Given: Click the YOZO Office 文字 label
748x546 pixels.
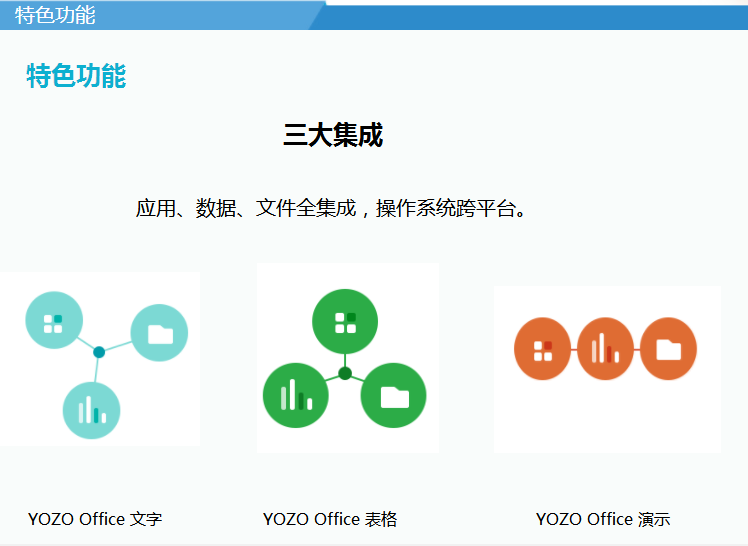Looking at the screenshot, I should 95,519.
